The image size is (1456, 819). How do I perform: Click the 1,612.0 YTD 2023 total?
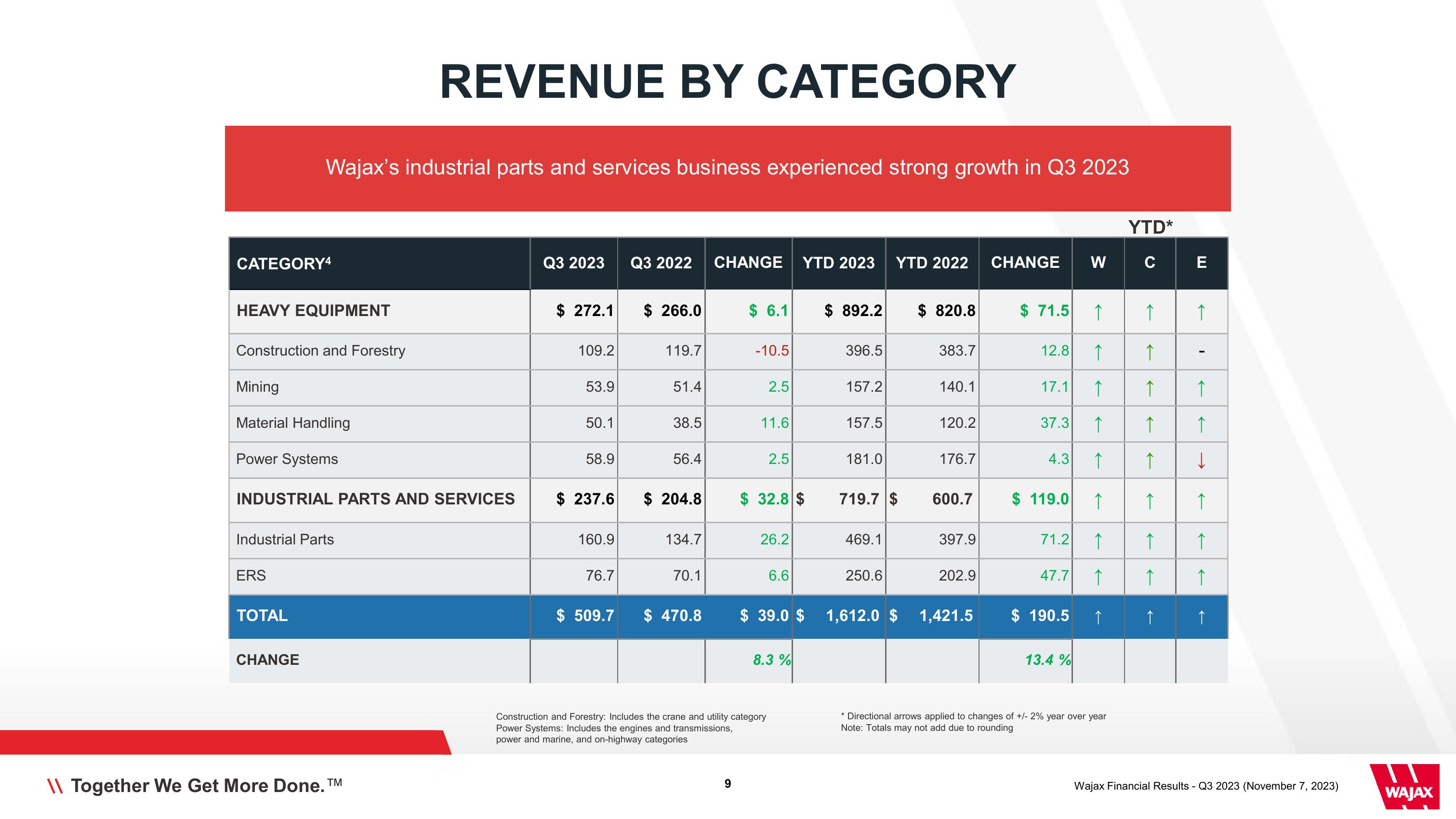click(x=853, y=616)
